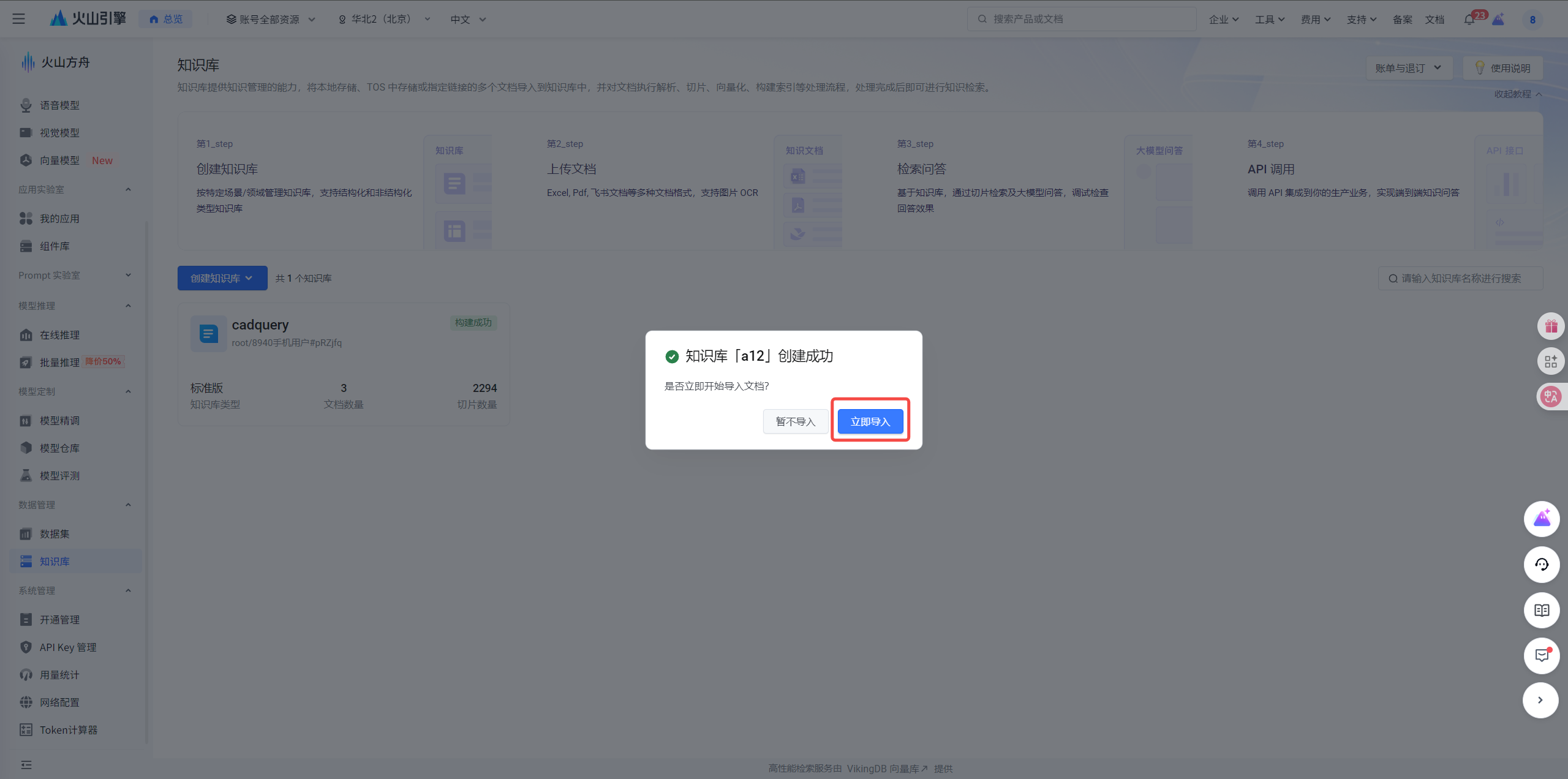This screenshot has height=779, width=1568.
Task: Click 暂不导入 button in dialog
Action: (x=795, y=421)
